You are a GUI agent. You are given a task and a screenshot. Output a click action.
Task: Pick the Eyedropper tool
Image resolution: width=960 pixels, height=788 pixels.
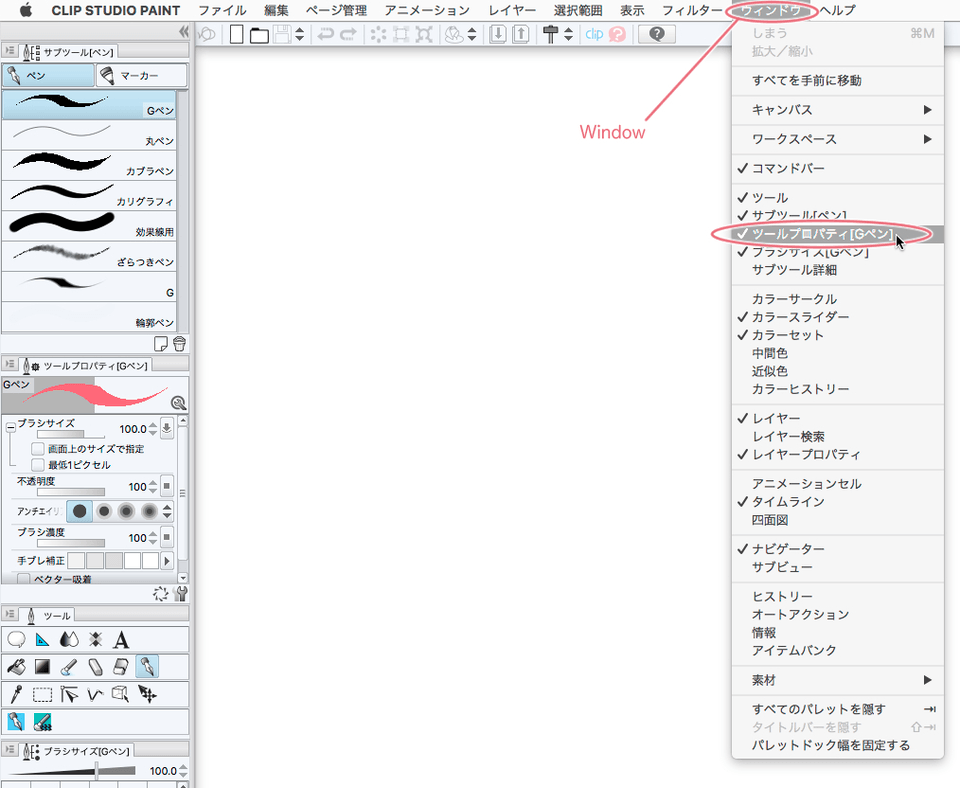point(16,694)
